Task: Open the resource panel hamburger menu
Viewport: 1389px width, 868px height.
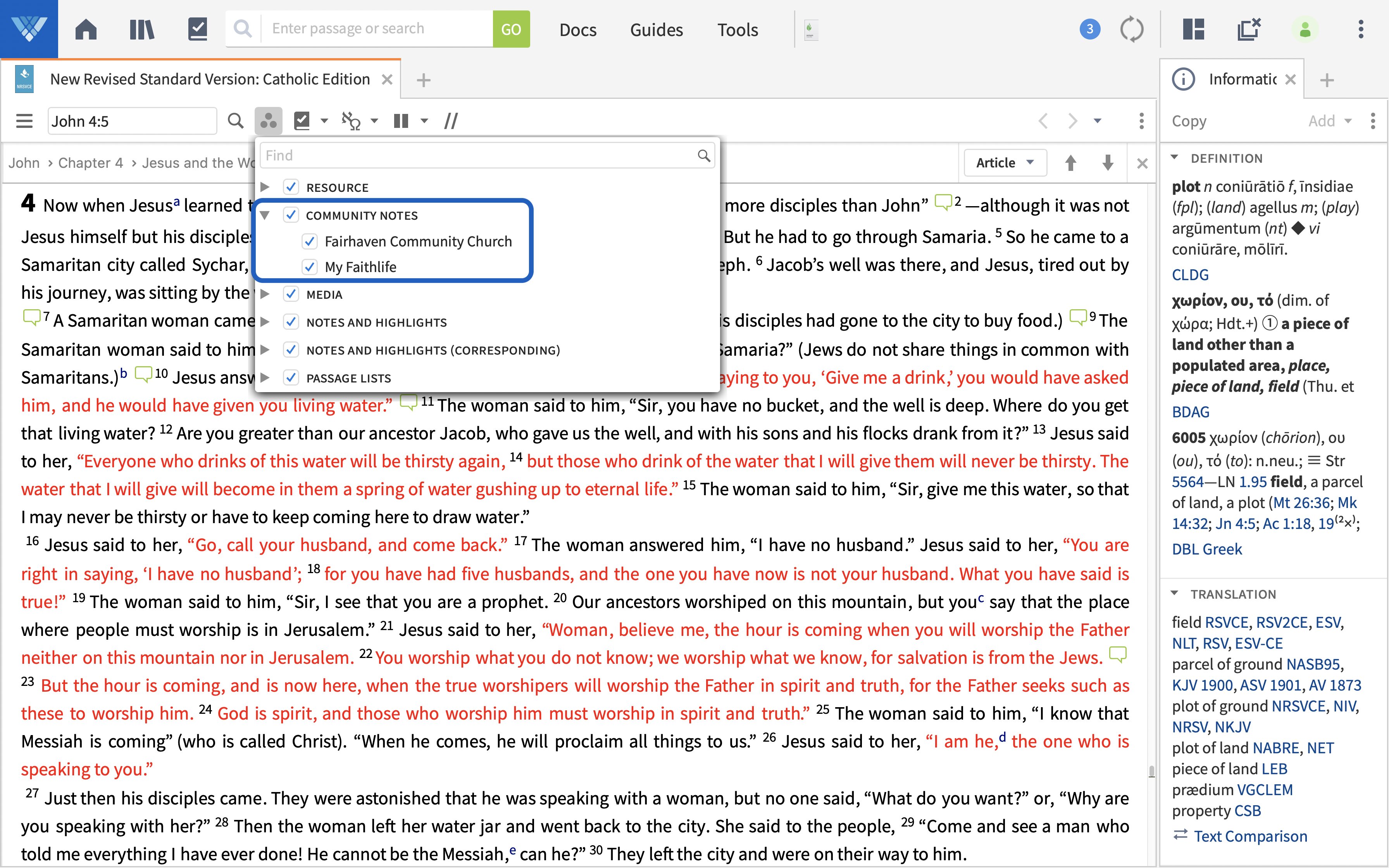Action: (24, 121)
